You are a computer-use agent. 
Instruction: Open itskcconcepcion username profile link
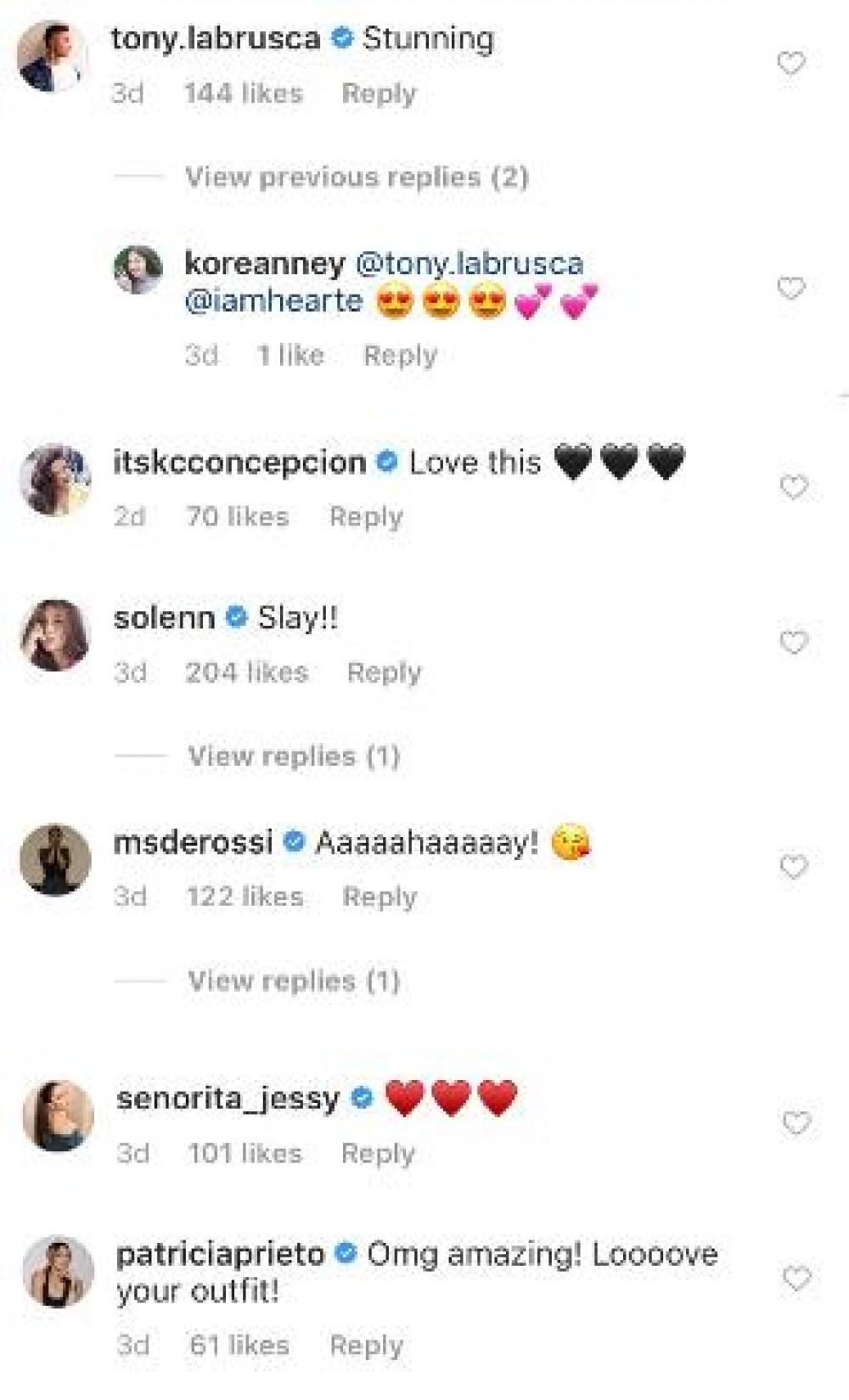pos(239,463)
